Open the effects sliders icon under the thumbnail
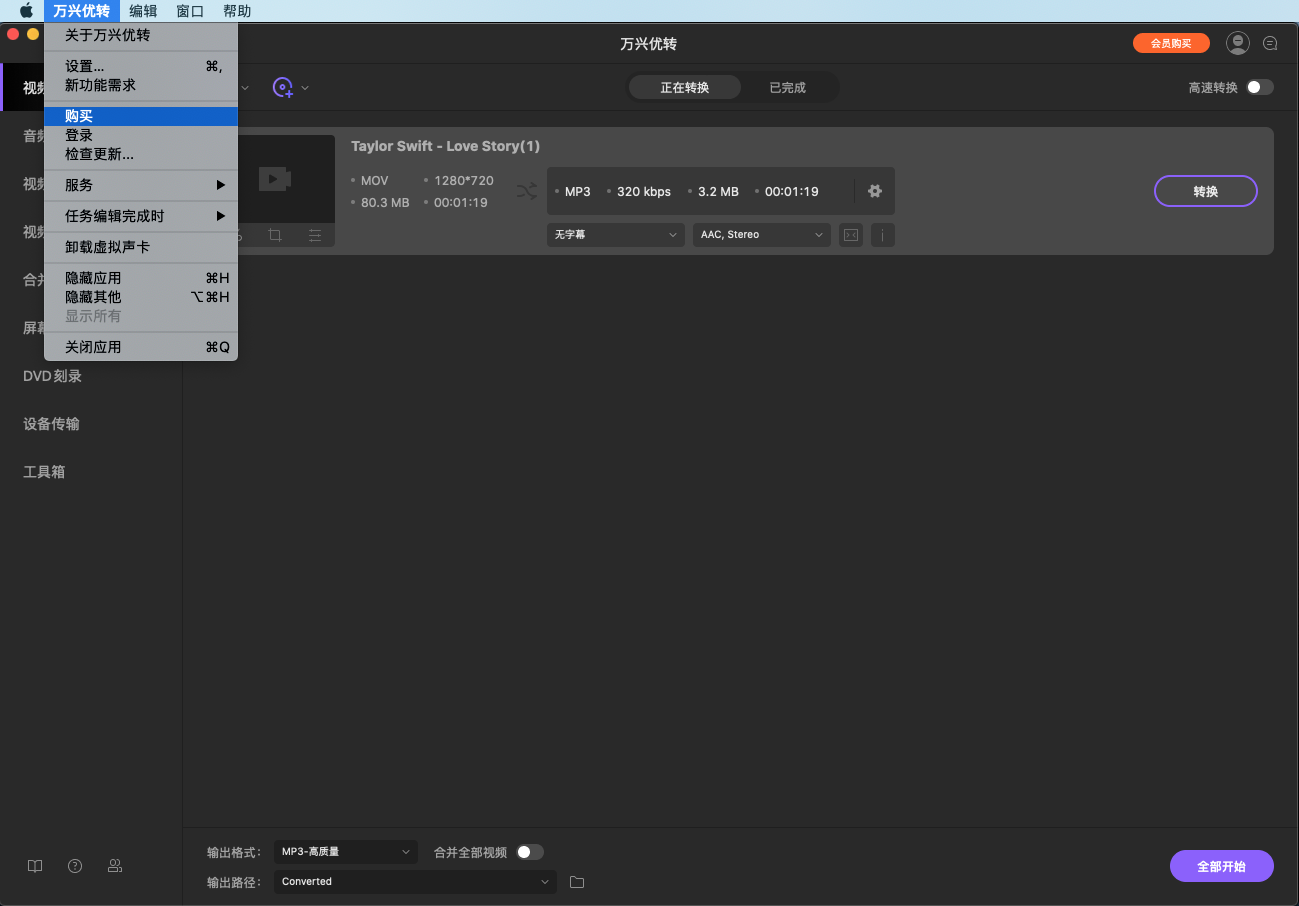Image resolution: width=1299 pixels, height=906 pixels. point(315,235)
